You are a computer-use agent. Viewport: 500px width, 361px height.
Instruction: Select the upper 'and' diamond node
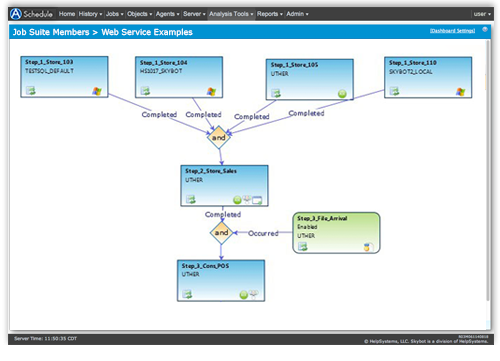point(219,137)
